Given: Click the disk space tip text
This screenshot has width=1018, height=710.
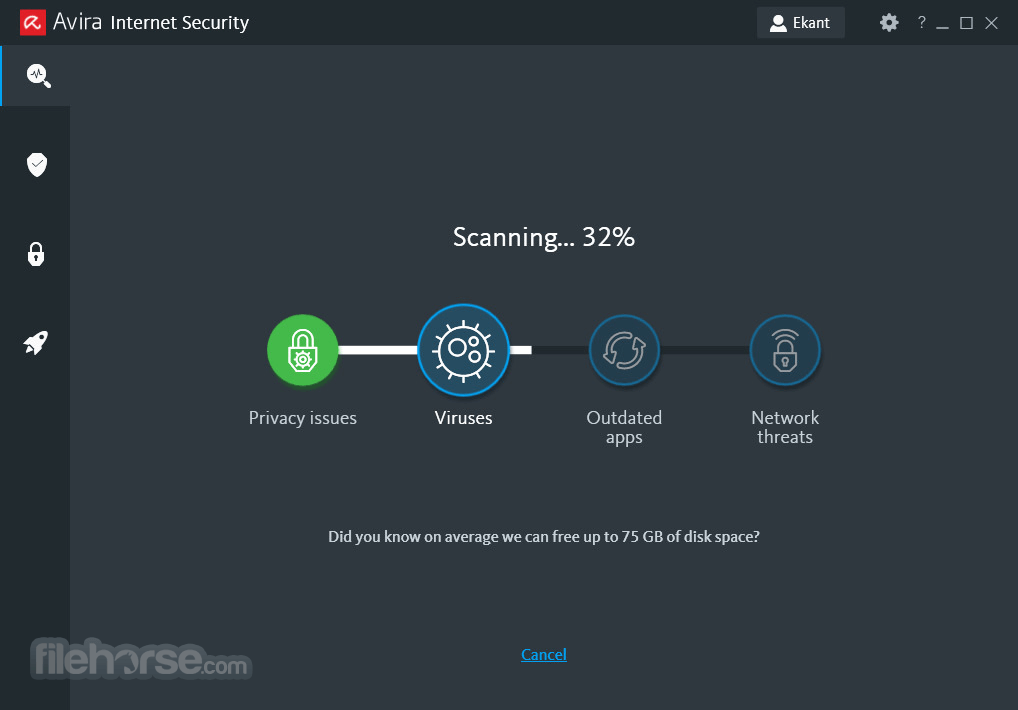Looking at the screenshot, I should [544, 537].
